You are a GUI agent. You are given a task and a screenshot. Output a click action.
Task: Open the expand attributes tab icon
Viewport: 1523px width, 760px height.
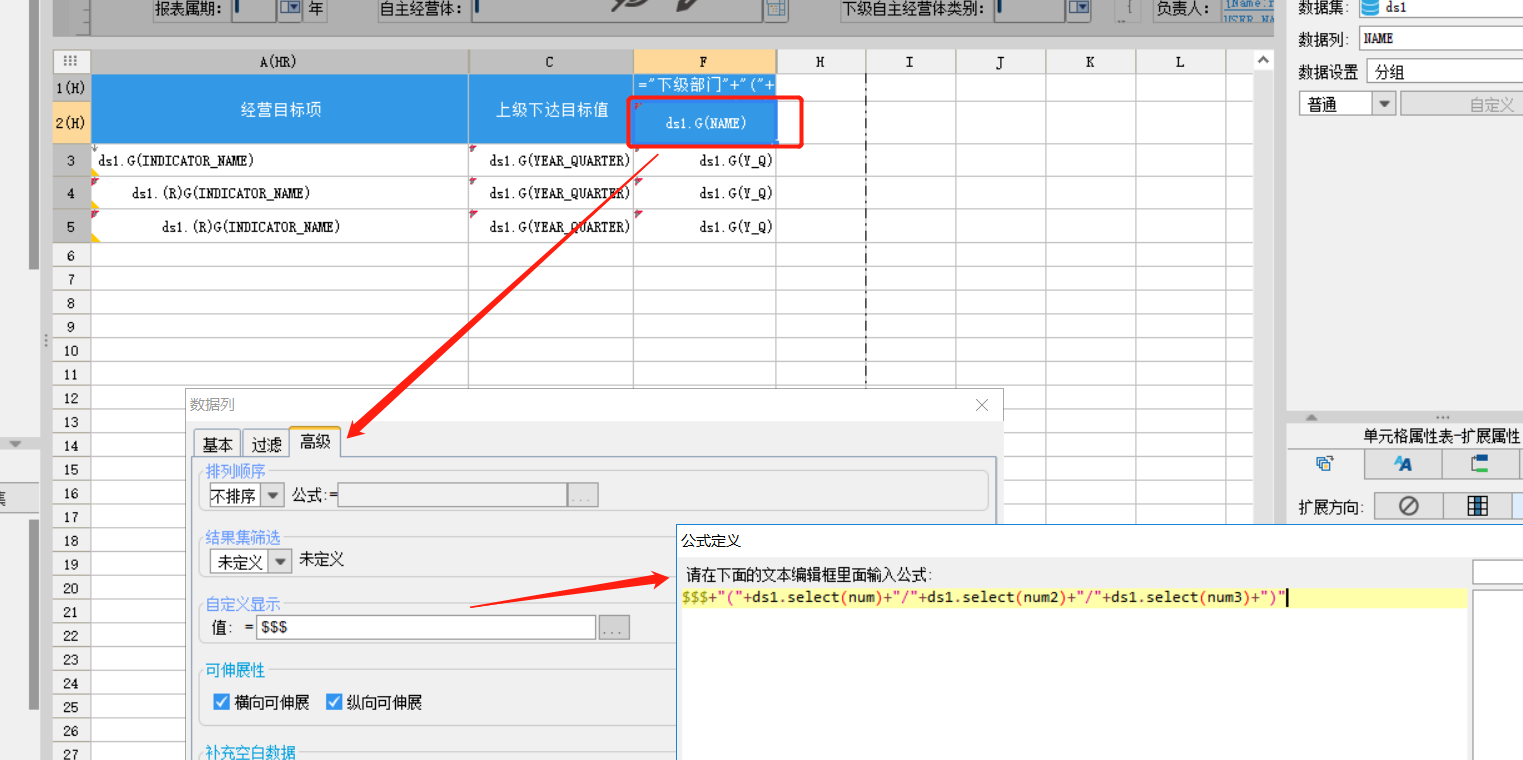click(1325, 464)
